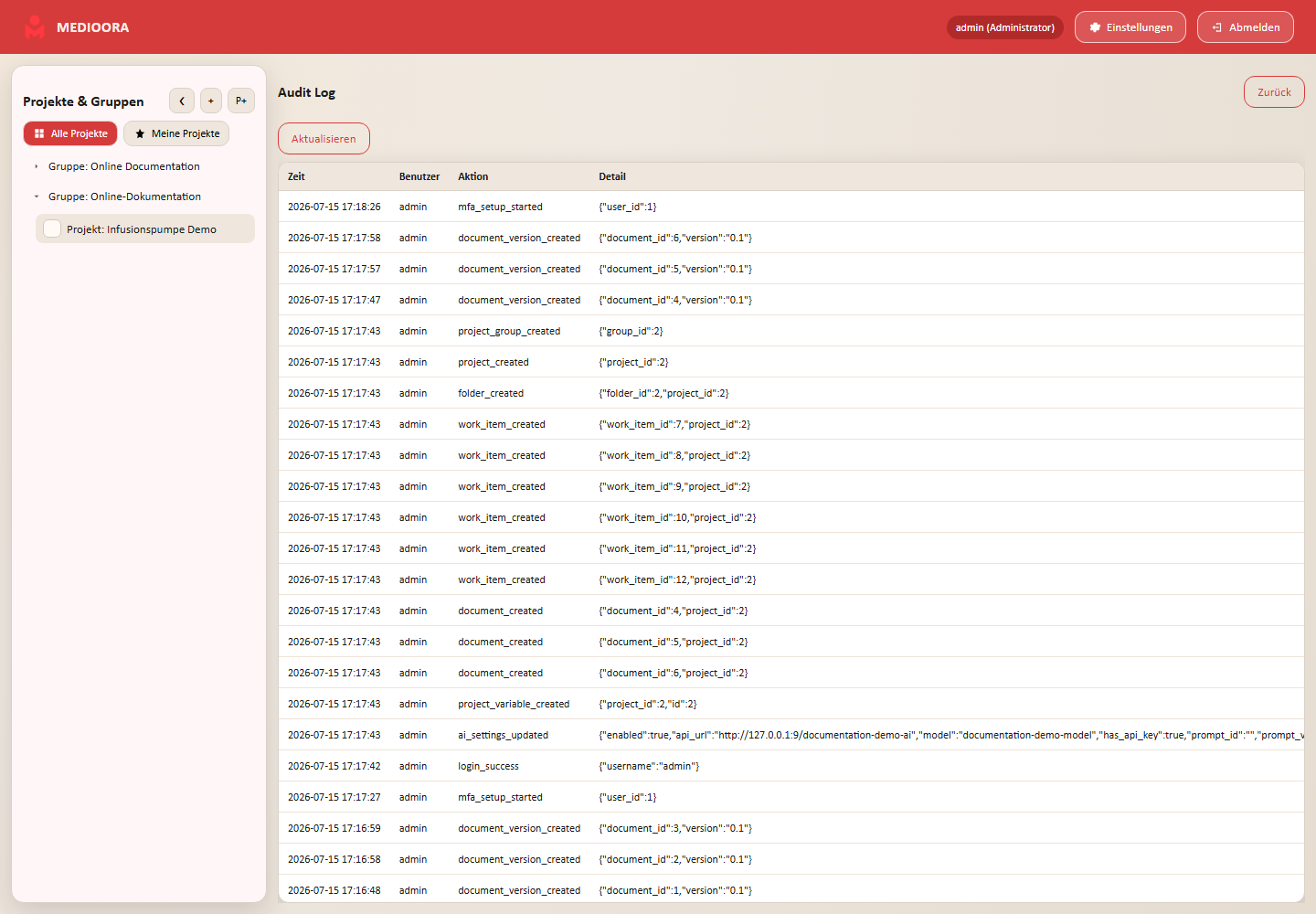Click the grid icon on Alle Projekte

(x=39, y=133)
